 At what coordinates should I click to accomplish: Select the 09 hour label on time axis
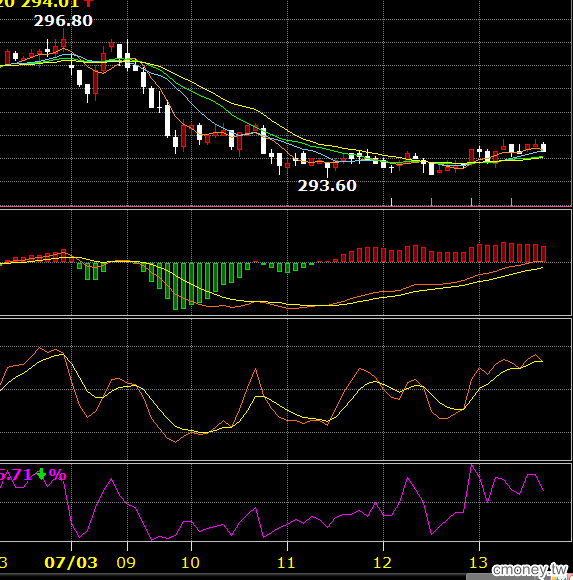pos(126,563)
